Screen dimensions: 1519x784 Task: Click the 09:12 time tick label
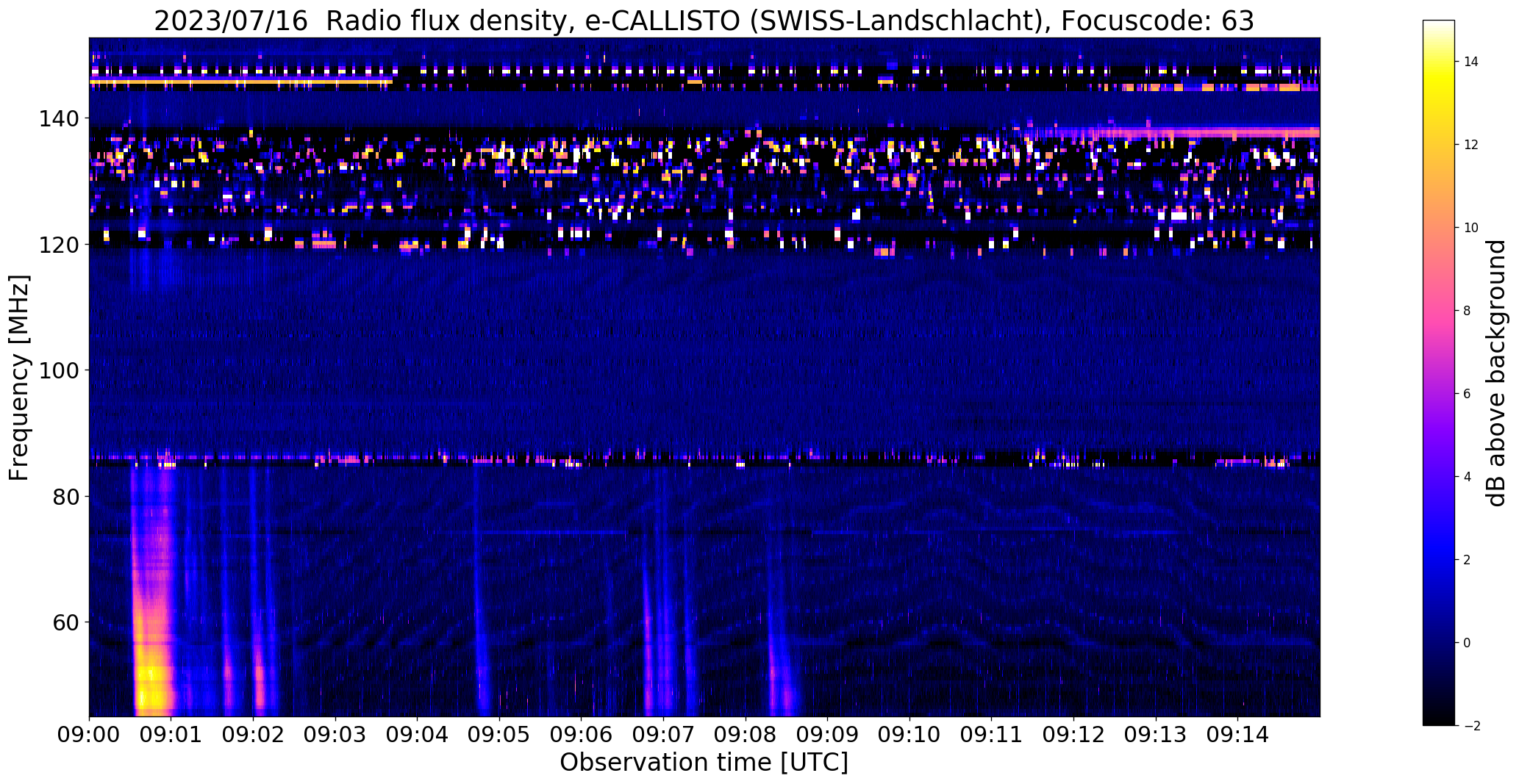(x=1074, y=736)
